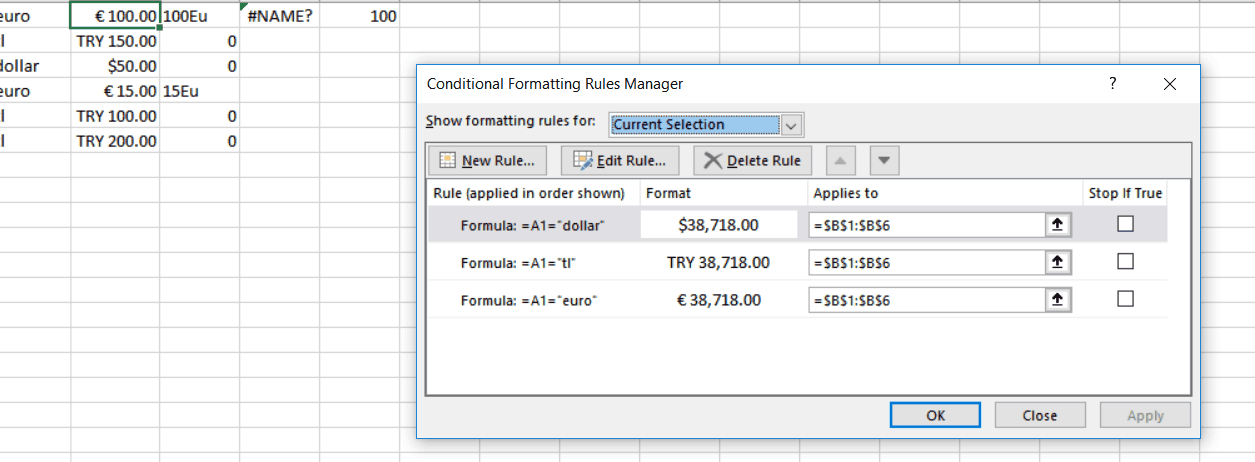Click the New Rule button
The width and height of the screenshot is (1255, 462).
click(x=488, y=160)
